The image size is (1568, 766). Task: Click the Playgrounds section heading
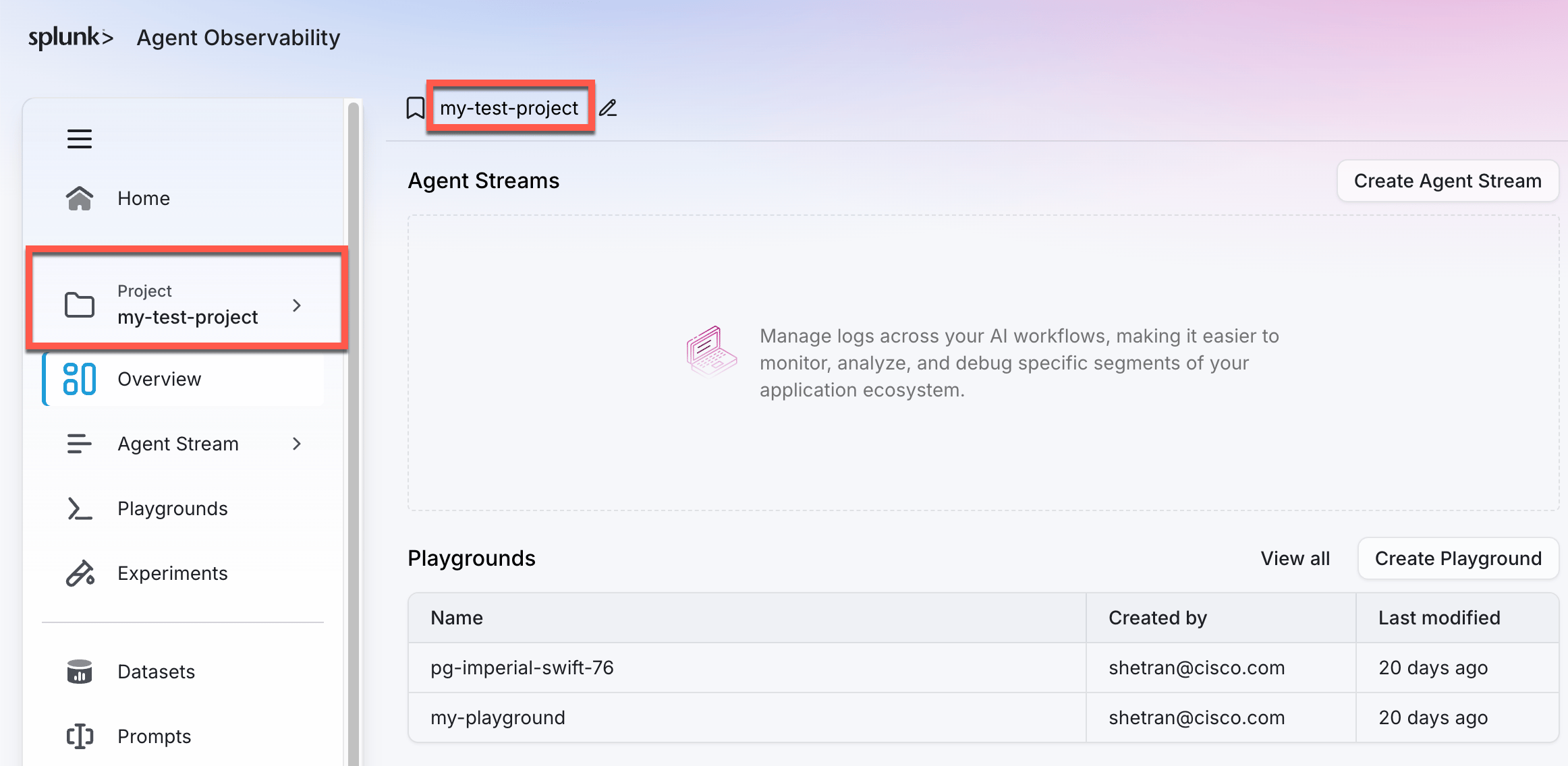(472, 558)
